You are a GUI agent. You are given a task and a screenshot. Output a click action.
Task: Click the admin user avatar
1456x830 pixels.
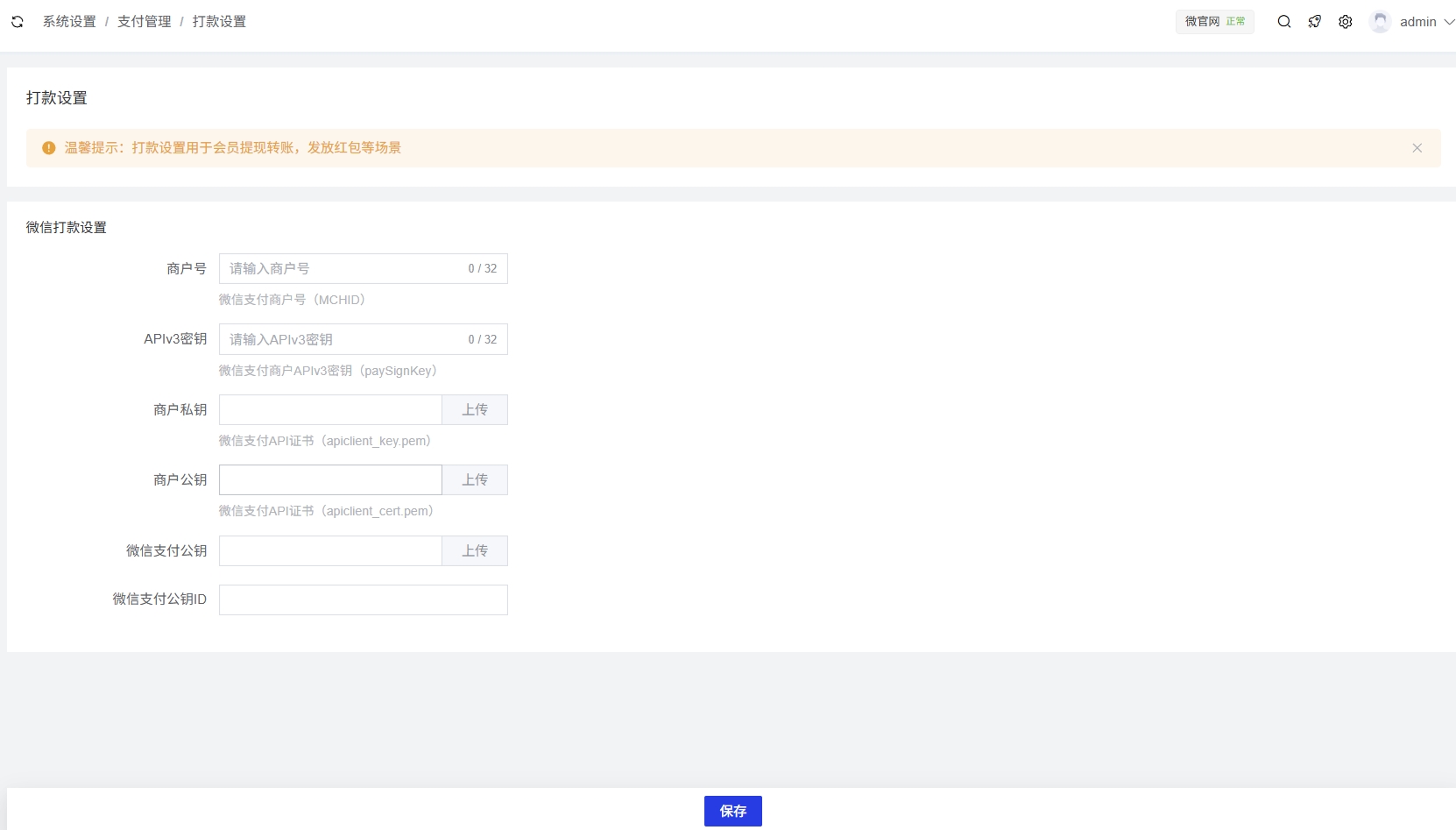click(1381, 22)
